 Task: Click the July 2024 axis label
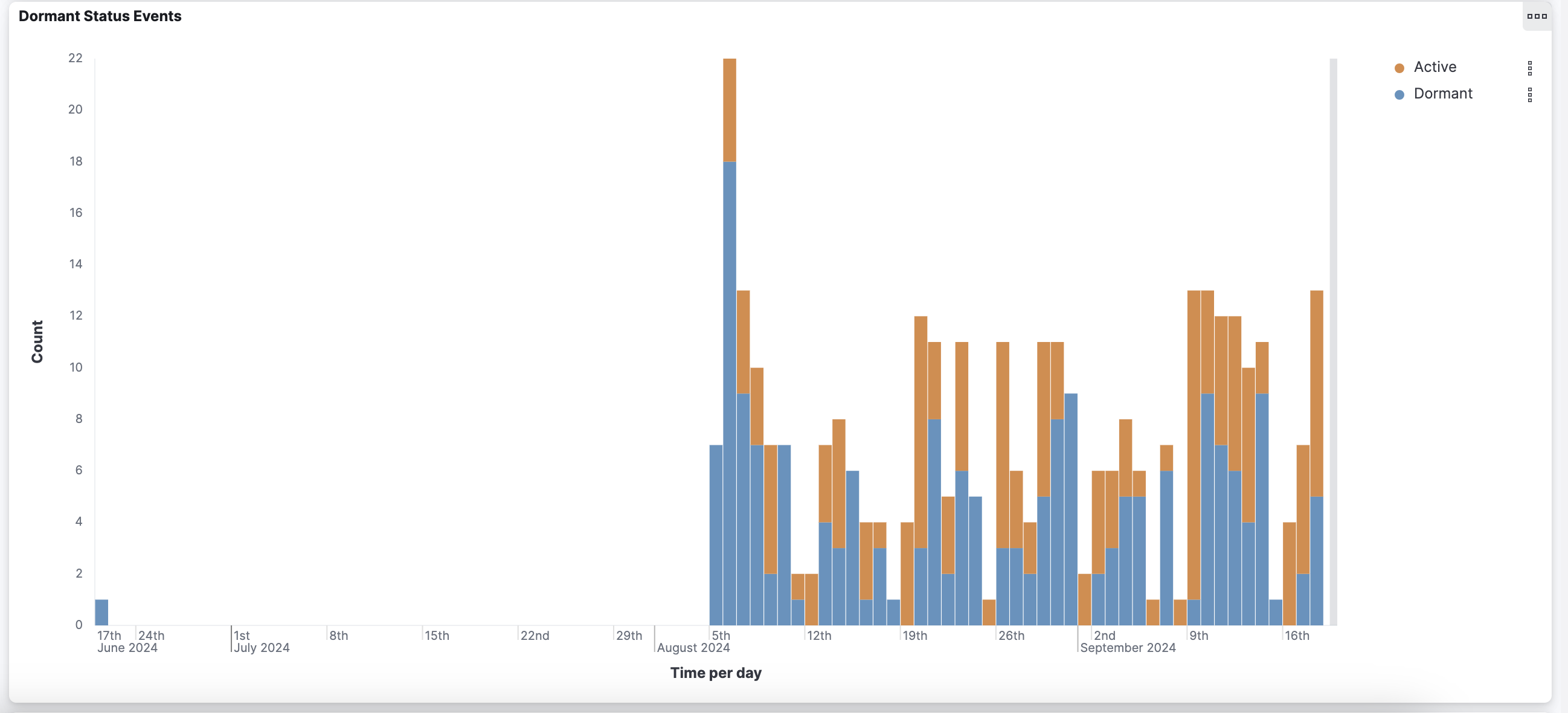[x=262, y=648]
